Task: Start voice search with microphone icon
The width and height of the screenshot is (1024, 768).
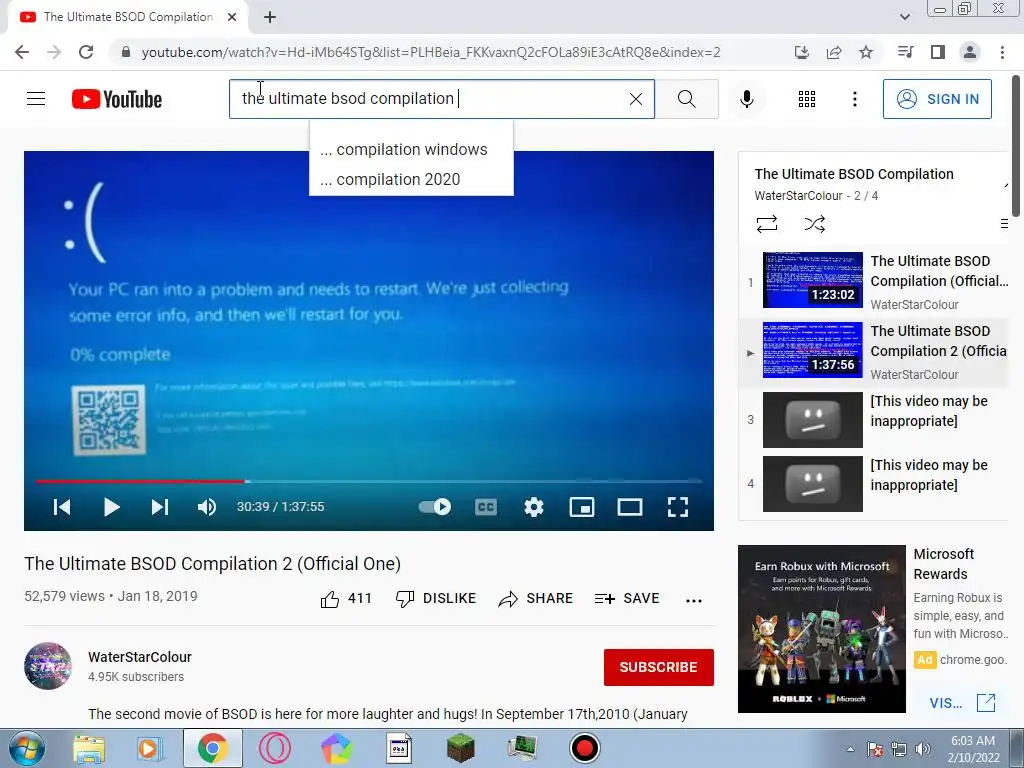Action: point(746,99)
